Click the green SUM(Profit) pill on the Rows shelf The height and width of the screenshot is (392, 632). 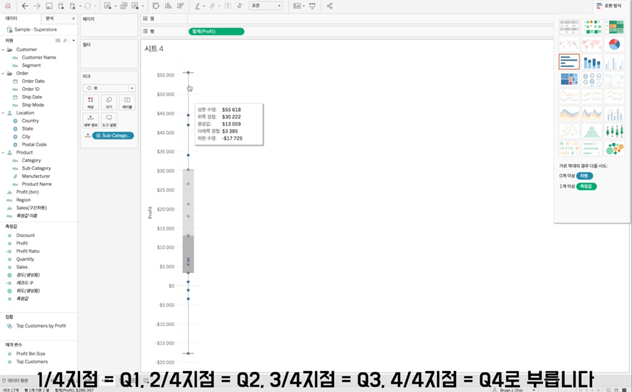(216, 31)
